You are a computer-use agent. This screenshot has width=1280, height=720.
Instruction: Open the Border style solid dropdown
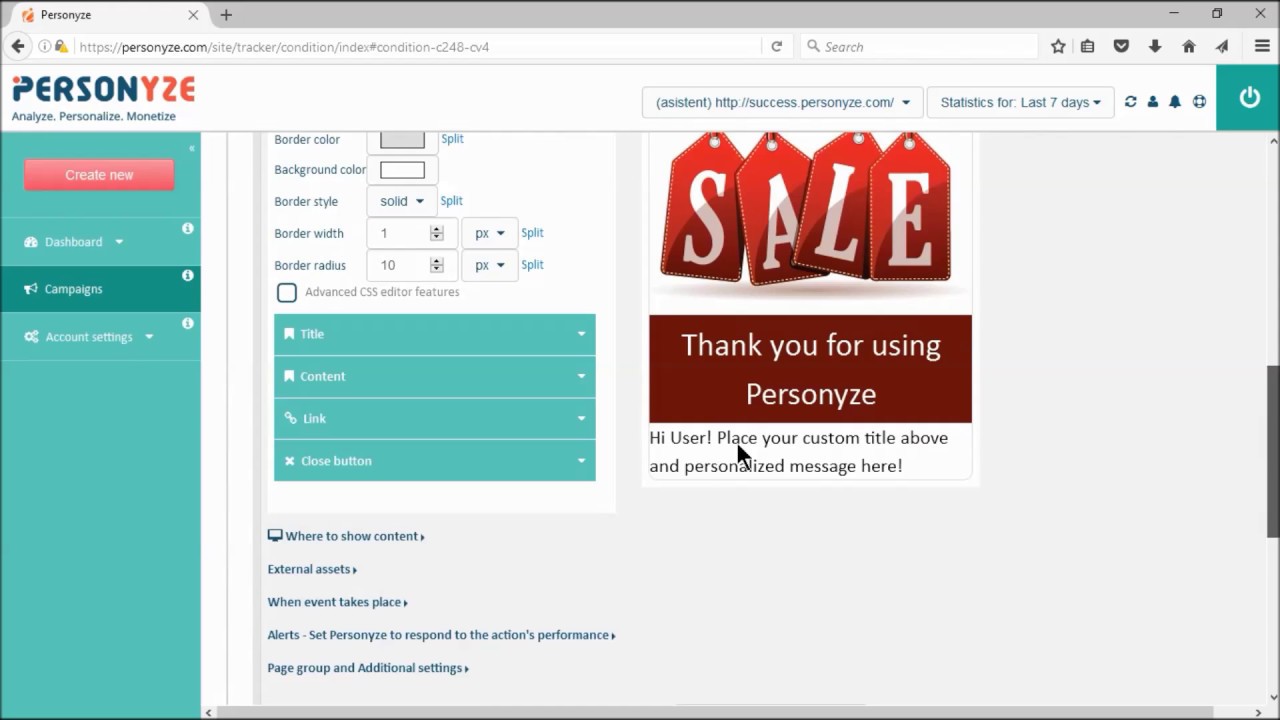point(402,201)
